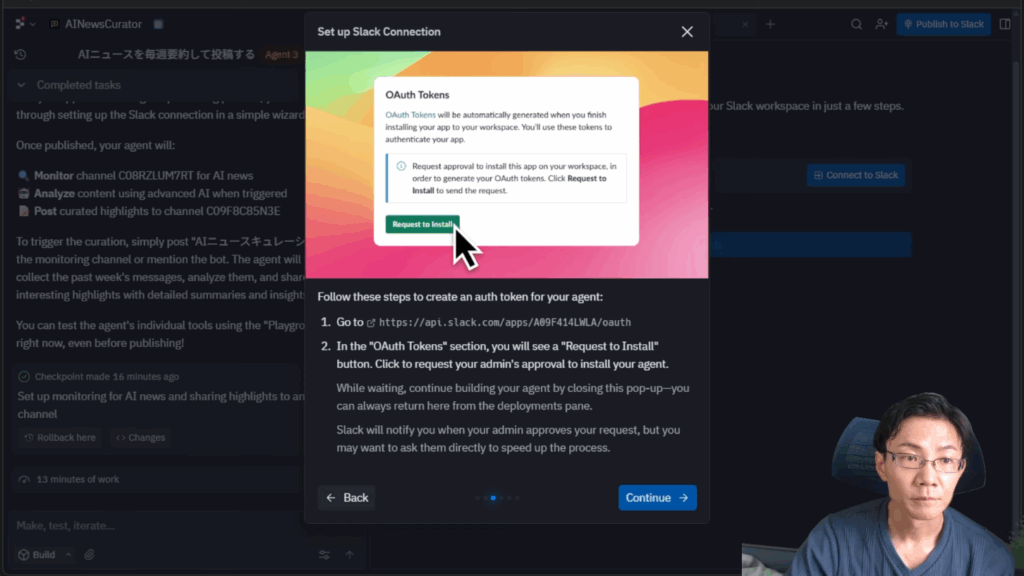This screenshot has height=576, width=1024.
Task: Click the 13 minutes of work text
Action: pos(78,479)
